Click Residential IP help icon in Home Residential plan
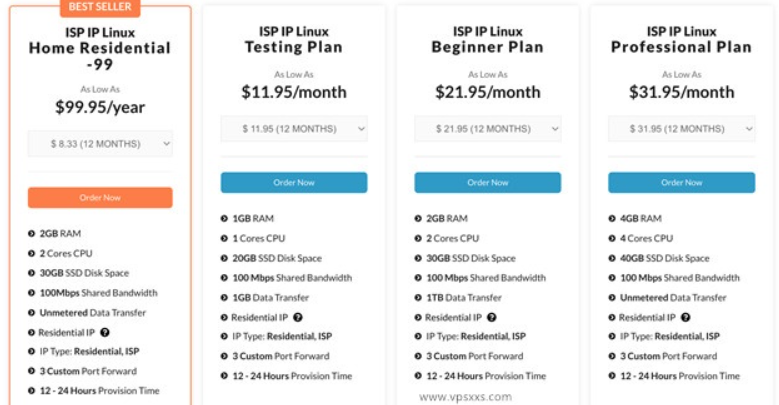 tap(104, 332)
